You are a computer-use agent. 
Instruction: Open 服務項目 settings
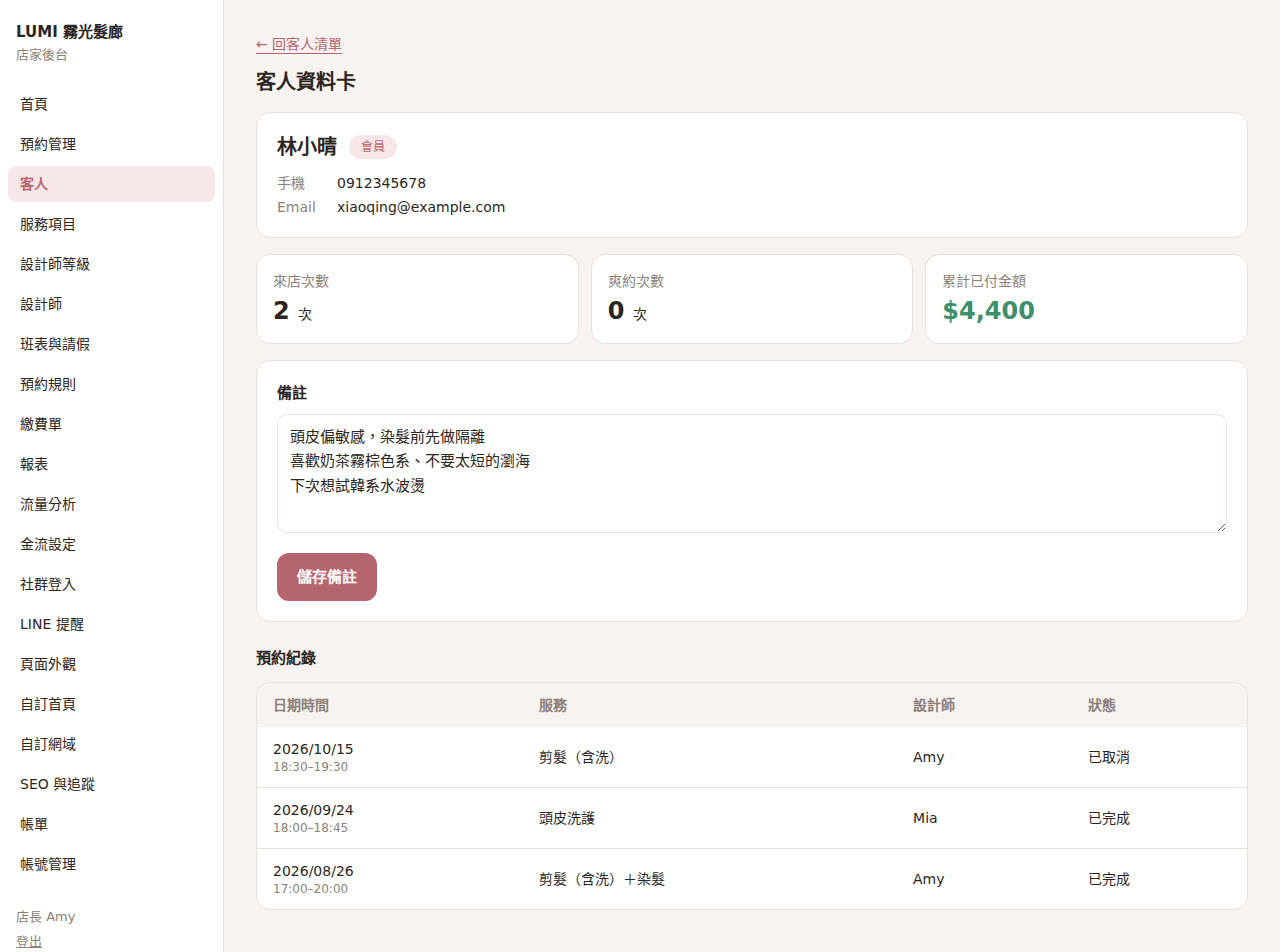[111, 224]
